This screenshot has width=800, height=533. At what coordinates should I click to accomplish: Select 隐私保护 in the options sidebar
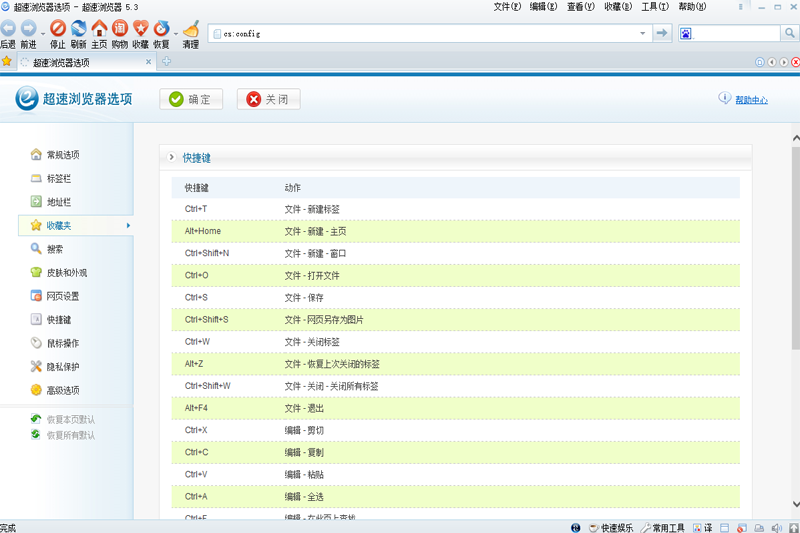click(x=62, y=367)
